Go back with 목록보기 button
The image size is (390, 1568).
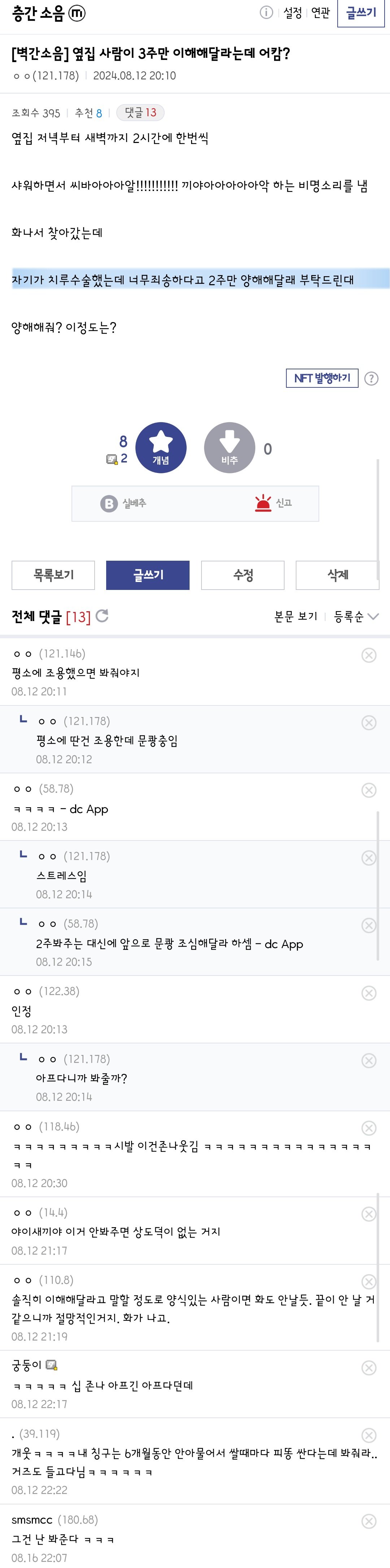(x=53, y=575)
